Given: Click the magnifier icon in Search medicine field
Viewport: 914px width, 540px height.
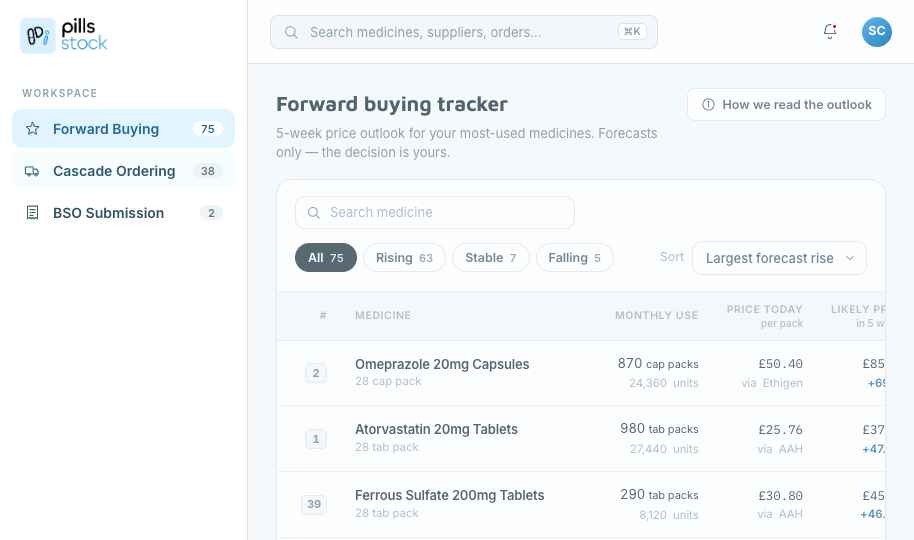Looking at the screenshot, I should point(314,212).
